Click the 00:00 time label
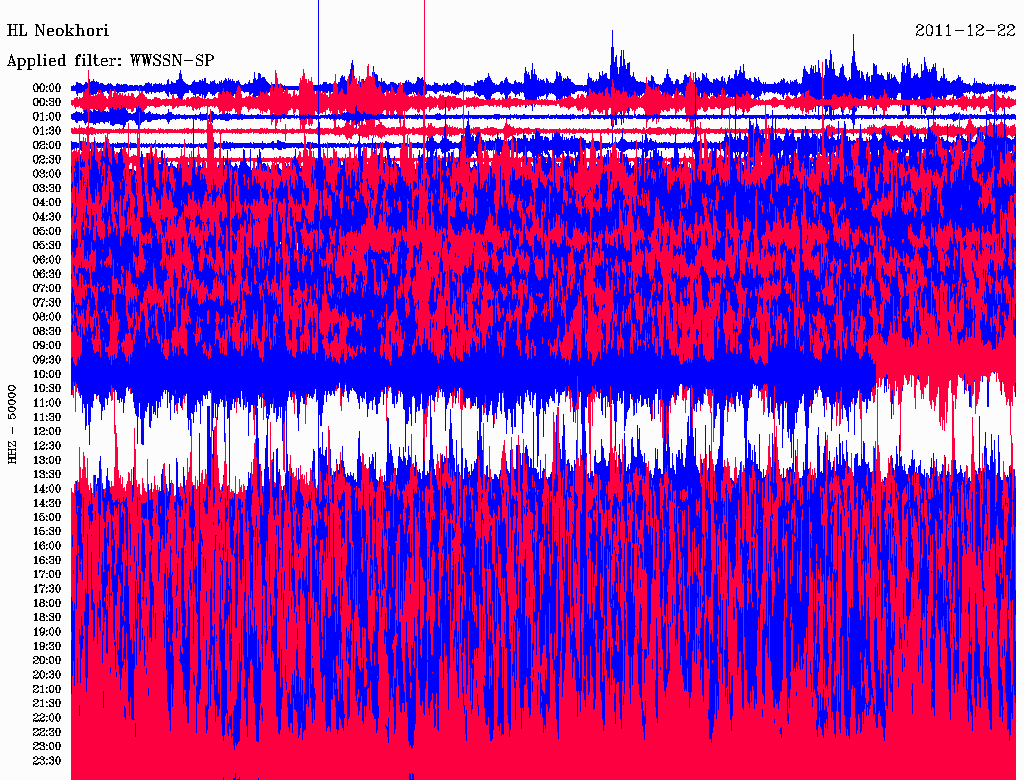1024x780 pixels. (47, 88)
